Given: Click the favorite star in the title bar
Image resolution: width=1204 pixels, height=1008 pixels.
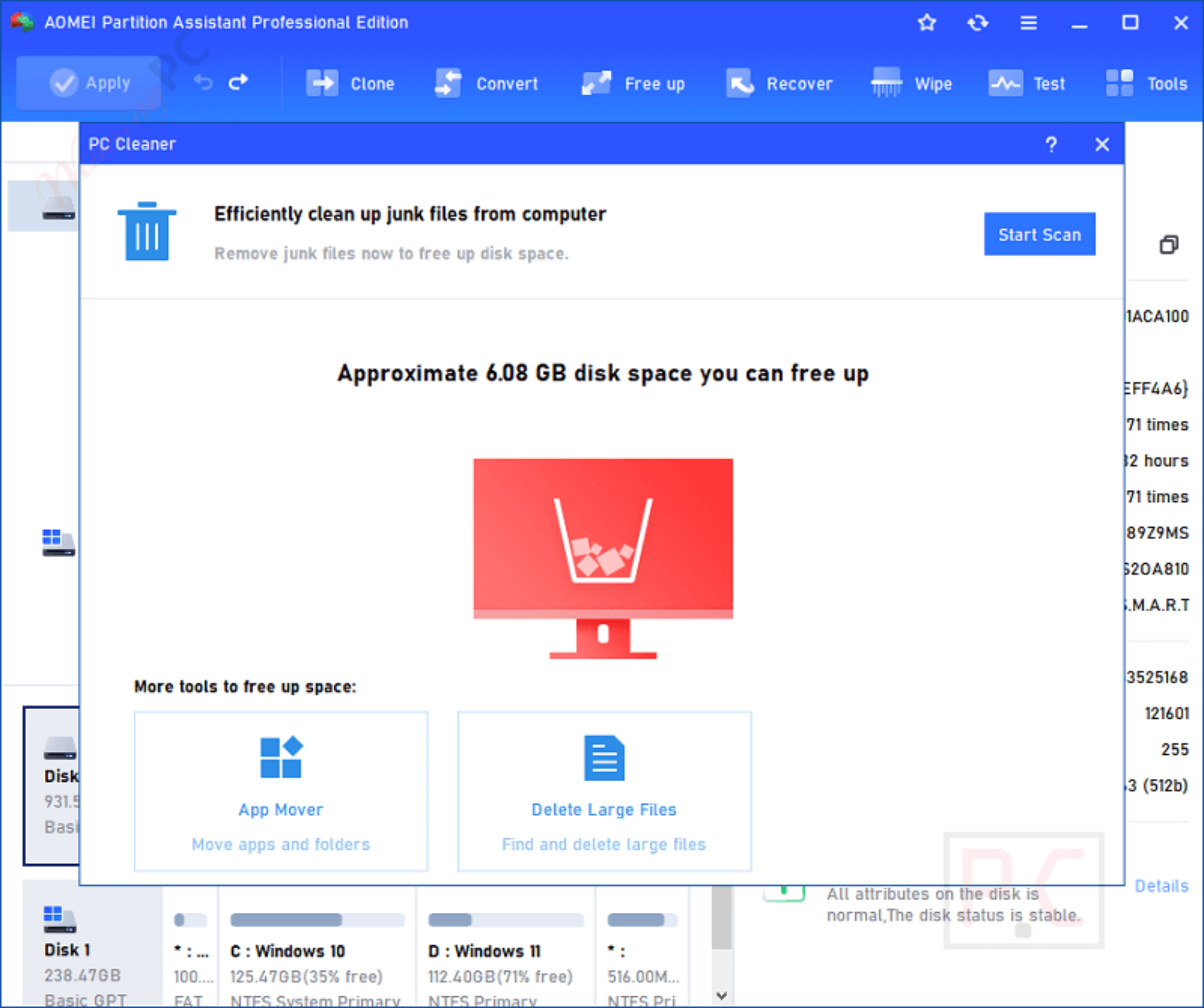Looking at the screenshot, I should pos(927,23).
